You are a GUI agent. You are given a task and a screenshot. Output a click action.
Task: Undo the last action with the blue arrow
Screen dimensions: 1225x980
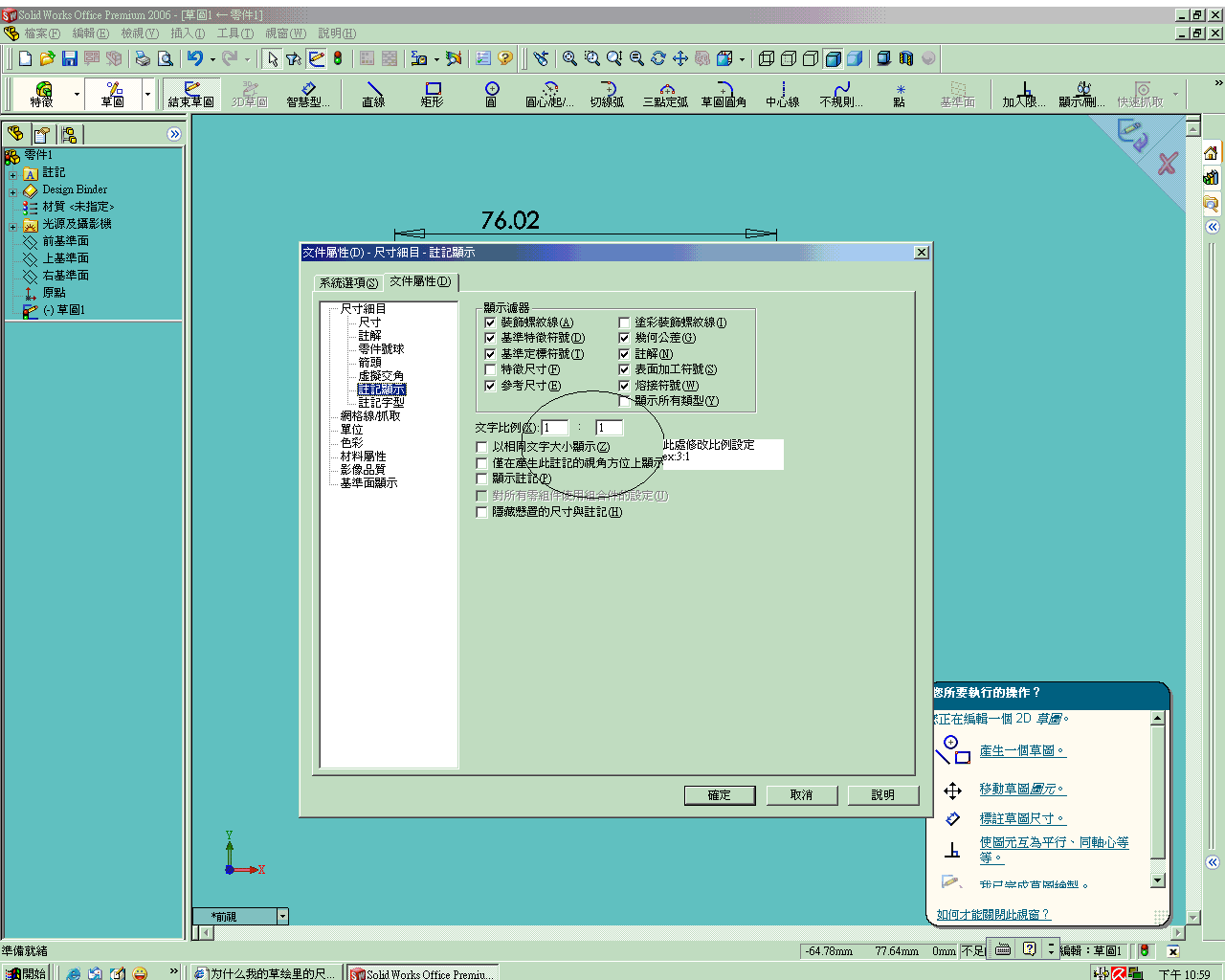(195, 58)
